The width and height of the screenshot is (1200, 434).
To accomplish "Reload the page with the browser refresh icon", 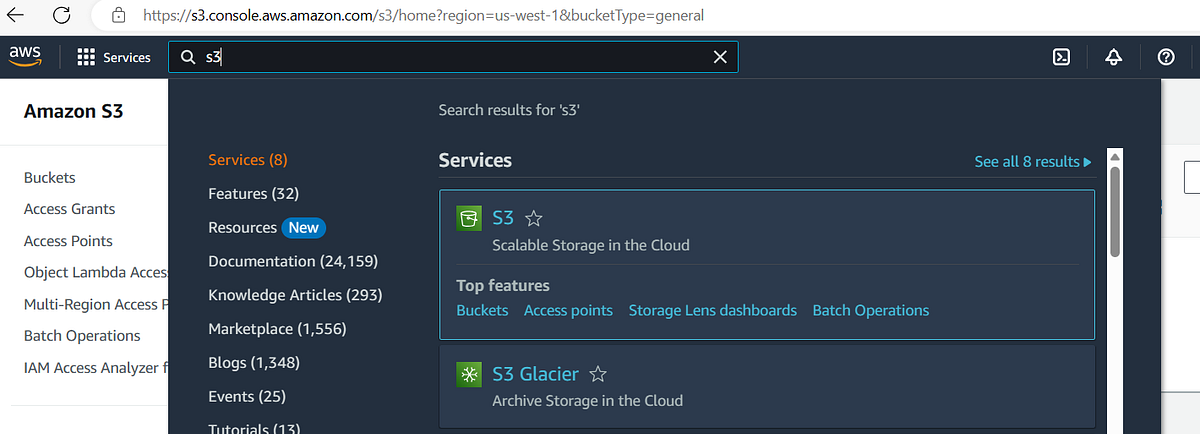I will pos(62,15).
